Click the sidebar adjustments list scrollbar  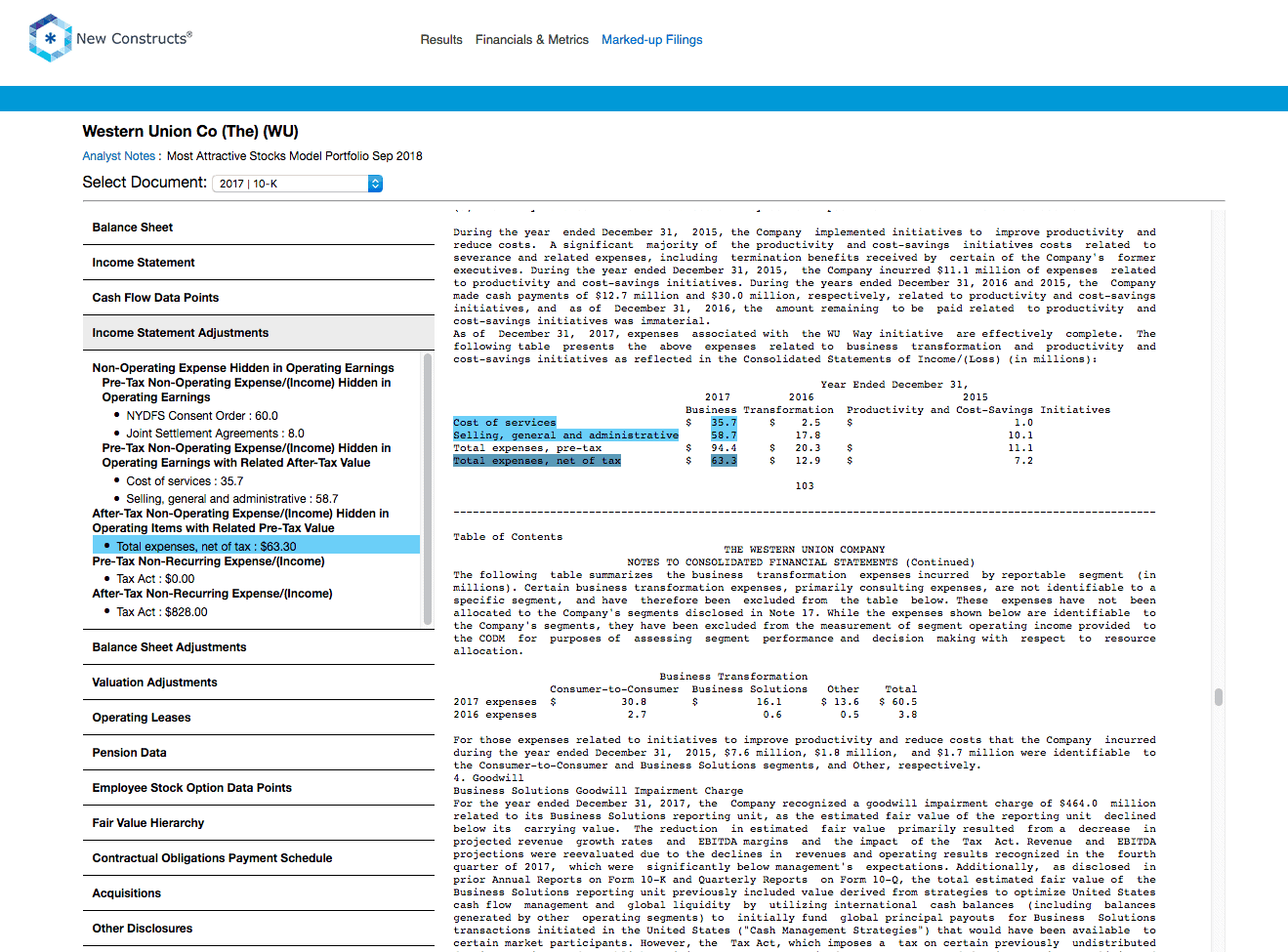point(427,488)
